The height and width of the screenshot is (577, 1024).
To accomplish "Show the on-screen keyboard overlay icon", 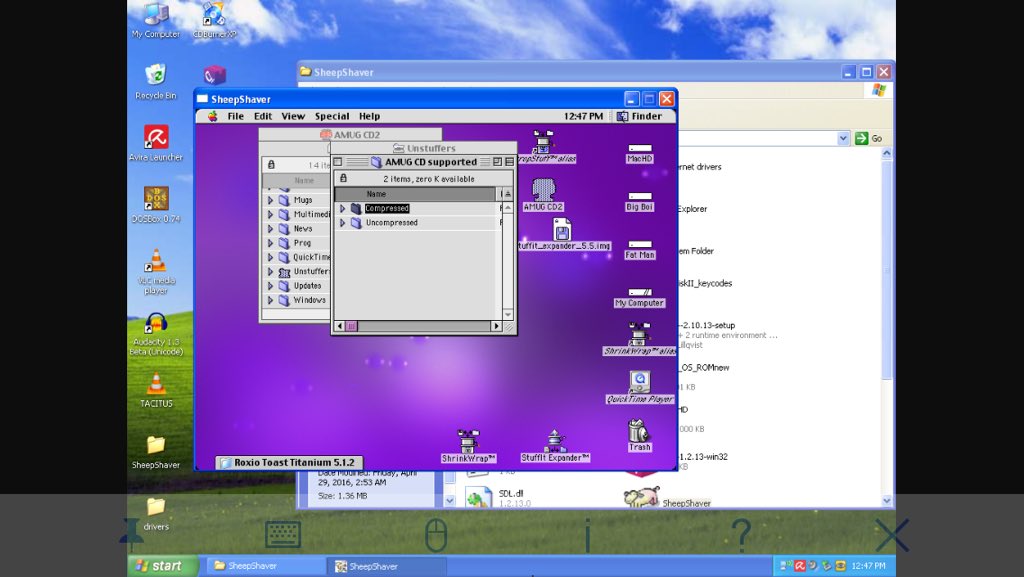I will point(283,535).
